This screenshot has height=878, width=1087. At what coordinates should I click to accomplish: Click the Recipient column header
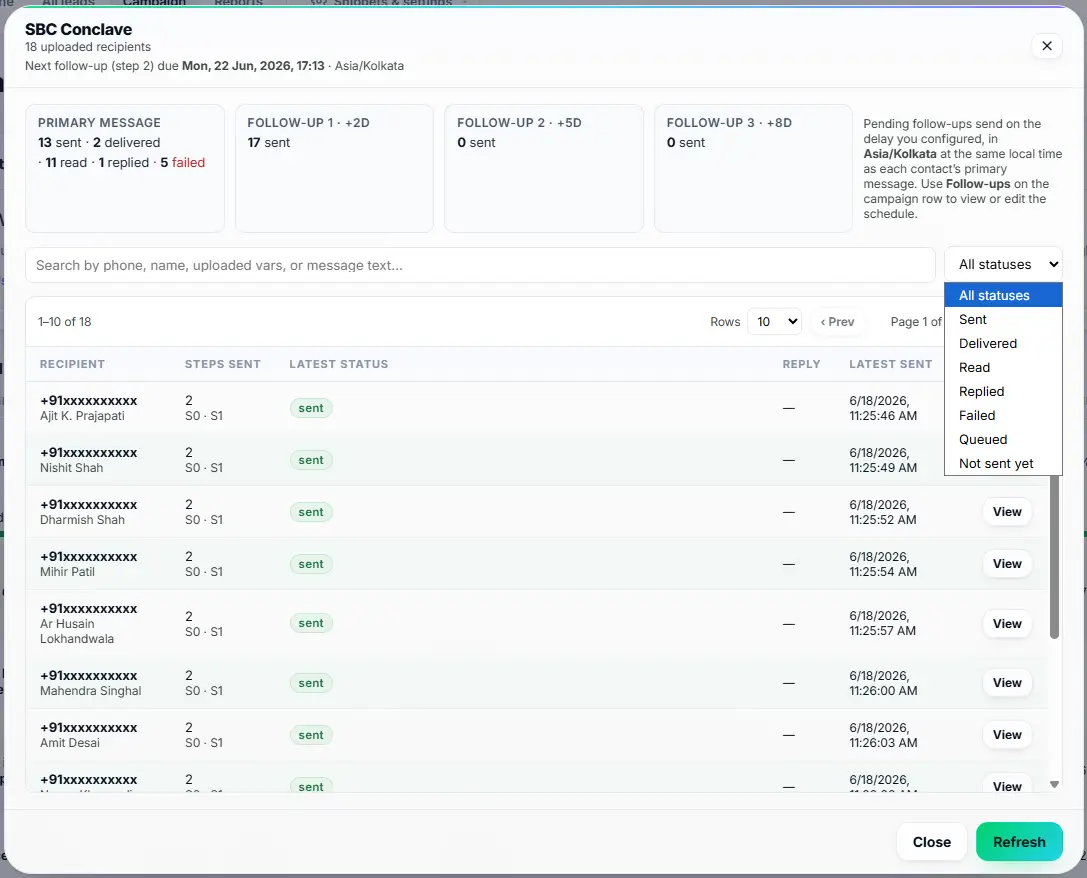pos(72,364)
